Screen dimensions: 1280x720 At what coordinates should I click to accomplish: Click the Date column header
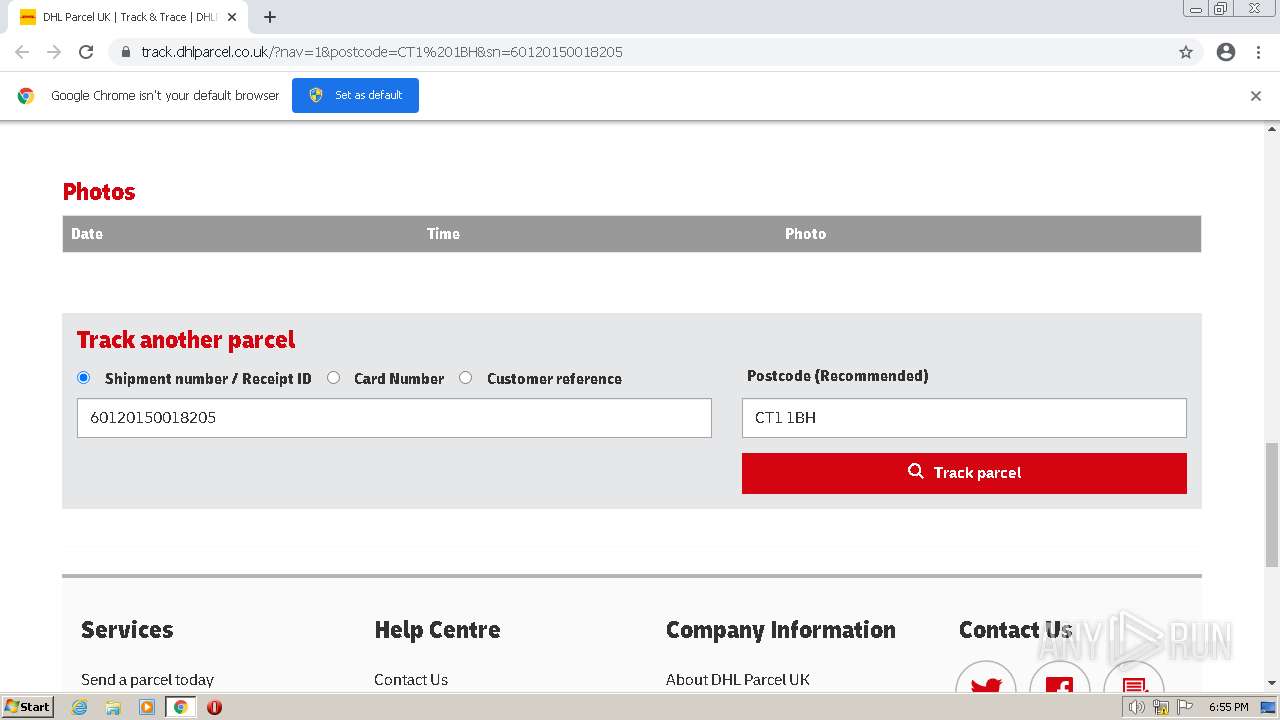point(87,234)
